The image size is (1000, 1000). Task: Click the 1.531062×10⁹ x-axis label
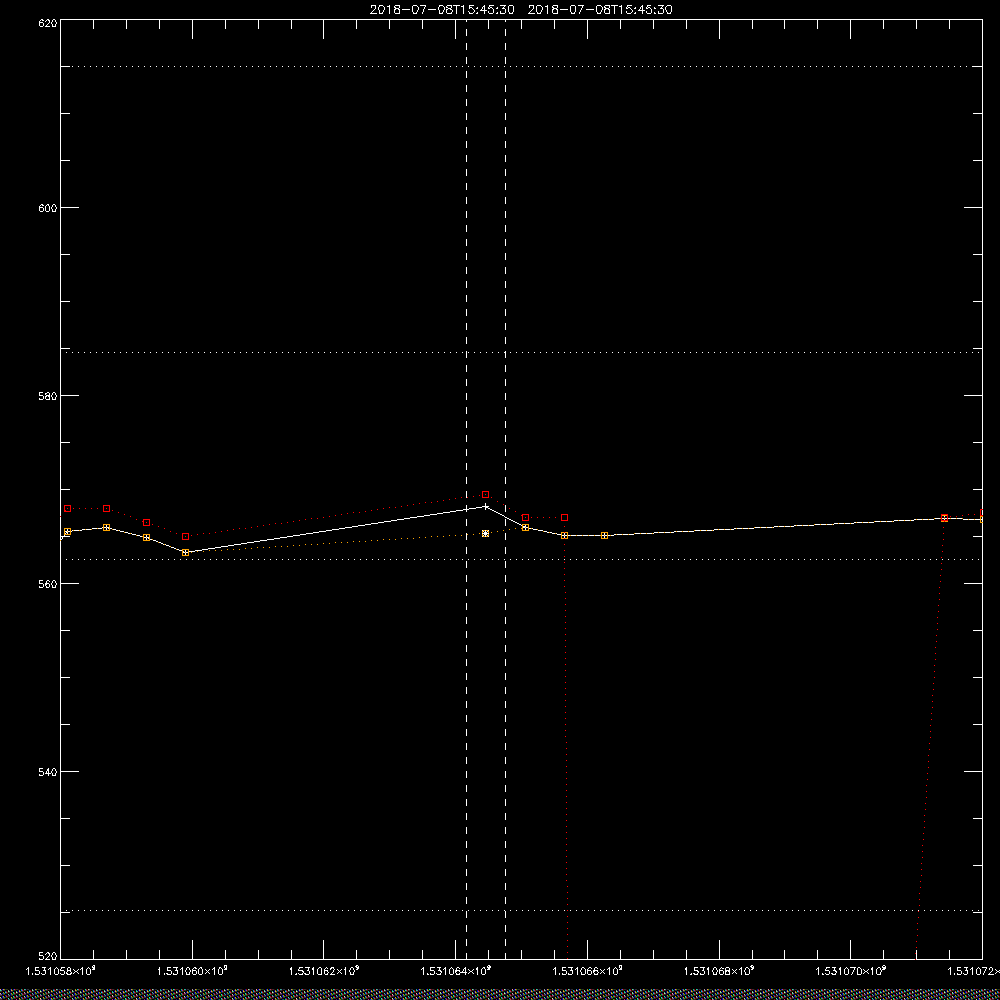324,971
